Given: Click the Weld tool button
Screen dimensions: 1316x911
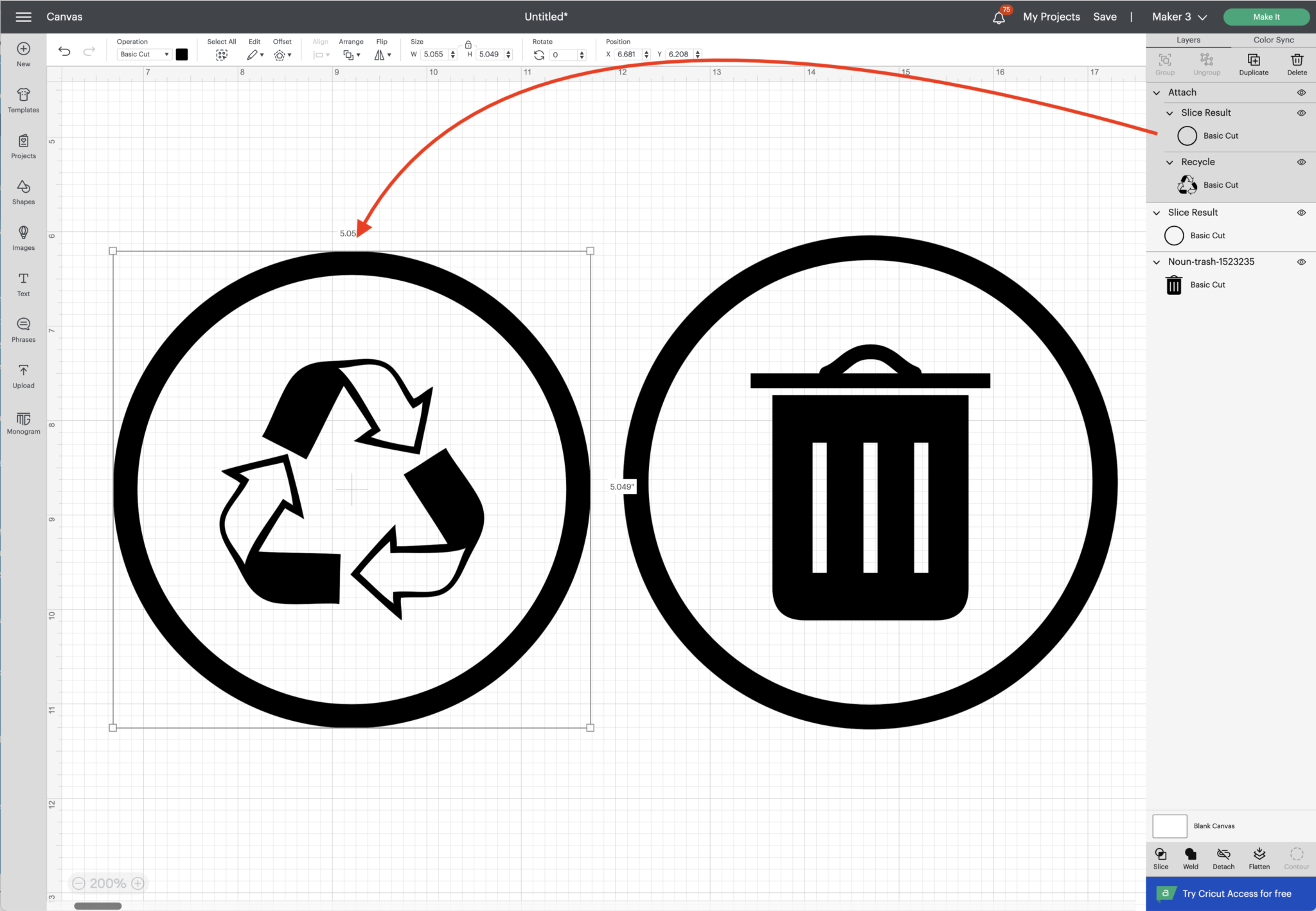Looking at the screenshot, I should [1190, 858].
